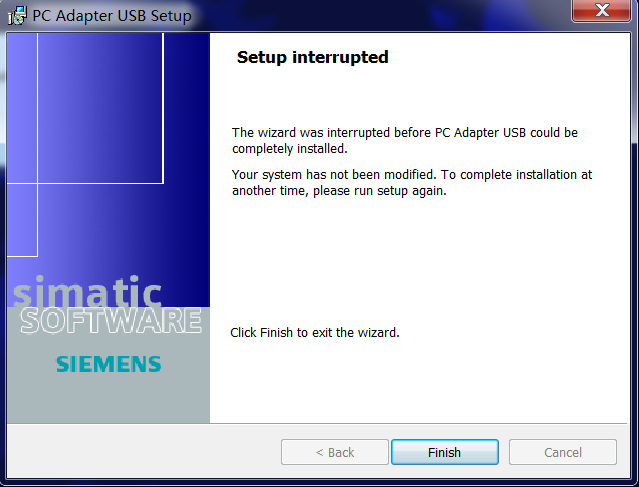Click the installer icon in title bar
The image size is (639, 487).
click(x=17, y=16)
